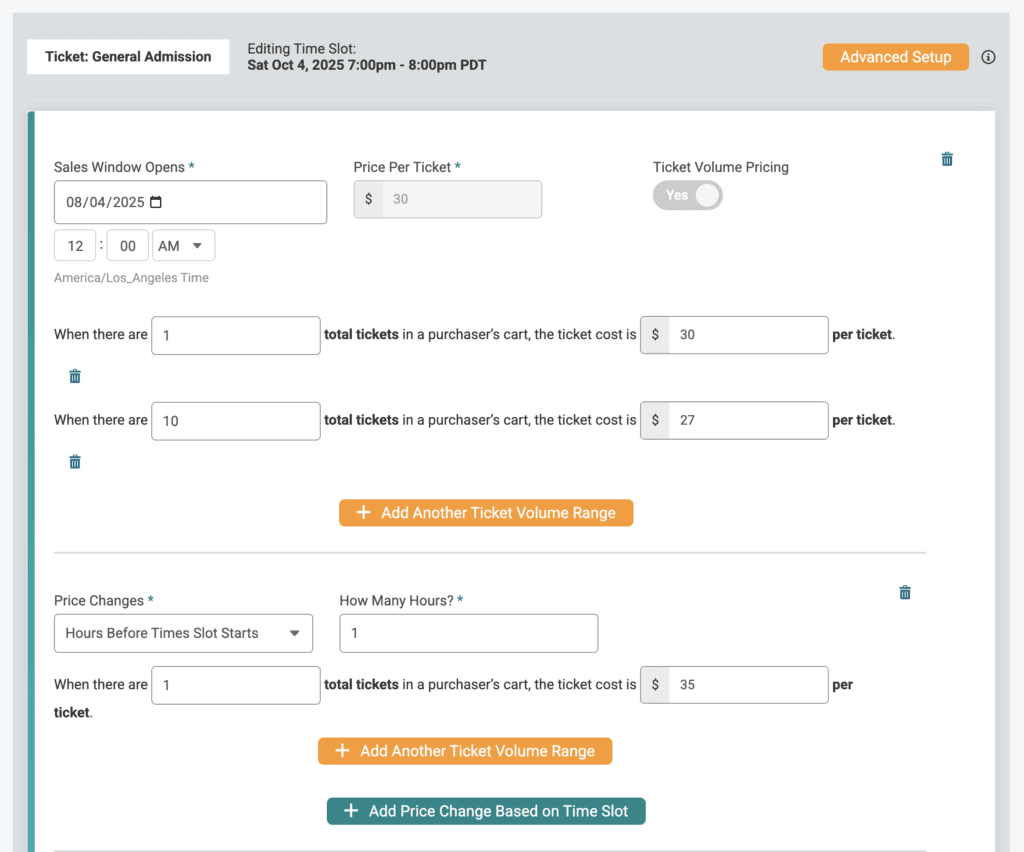Click the How Many Hours input field
Viewport: 1024px width, 852px height.
(x=469, y=633)
